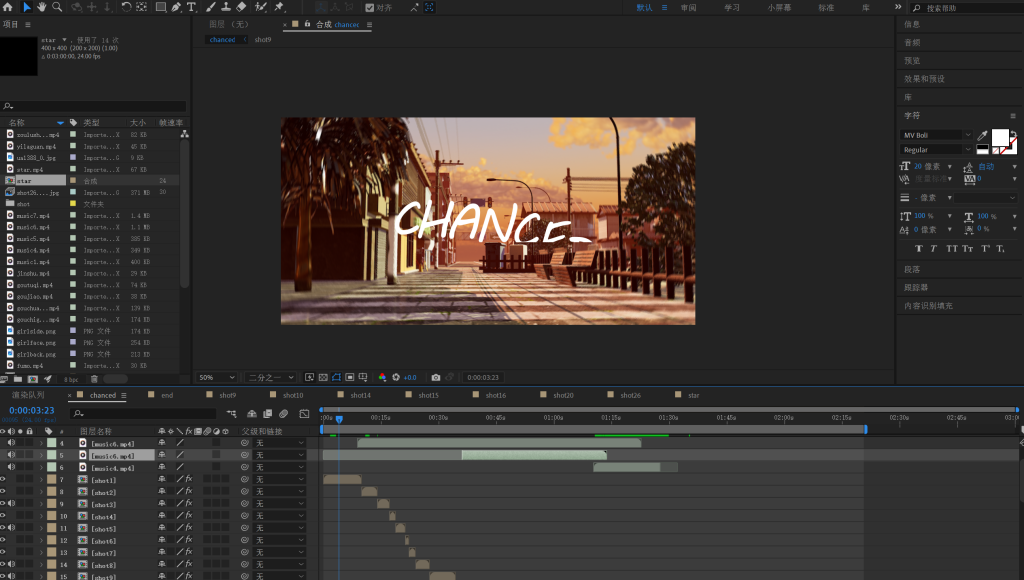The height and width of the screenshot is (580, 1024).
Task: Mute audio of layer 4 music6.mp4
Action: 11,443
